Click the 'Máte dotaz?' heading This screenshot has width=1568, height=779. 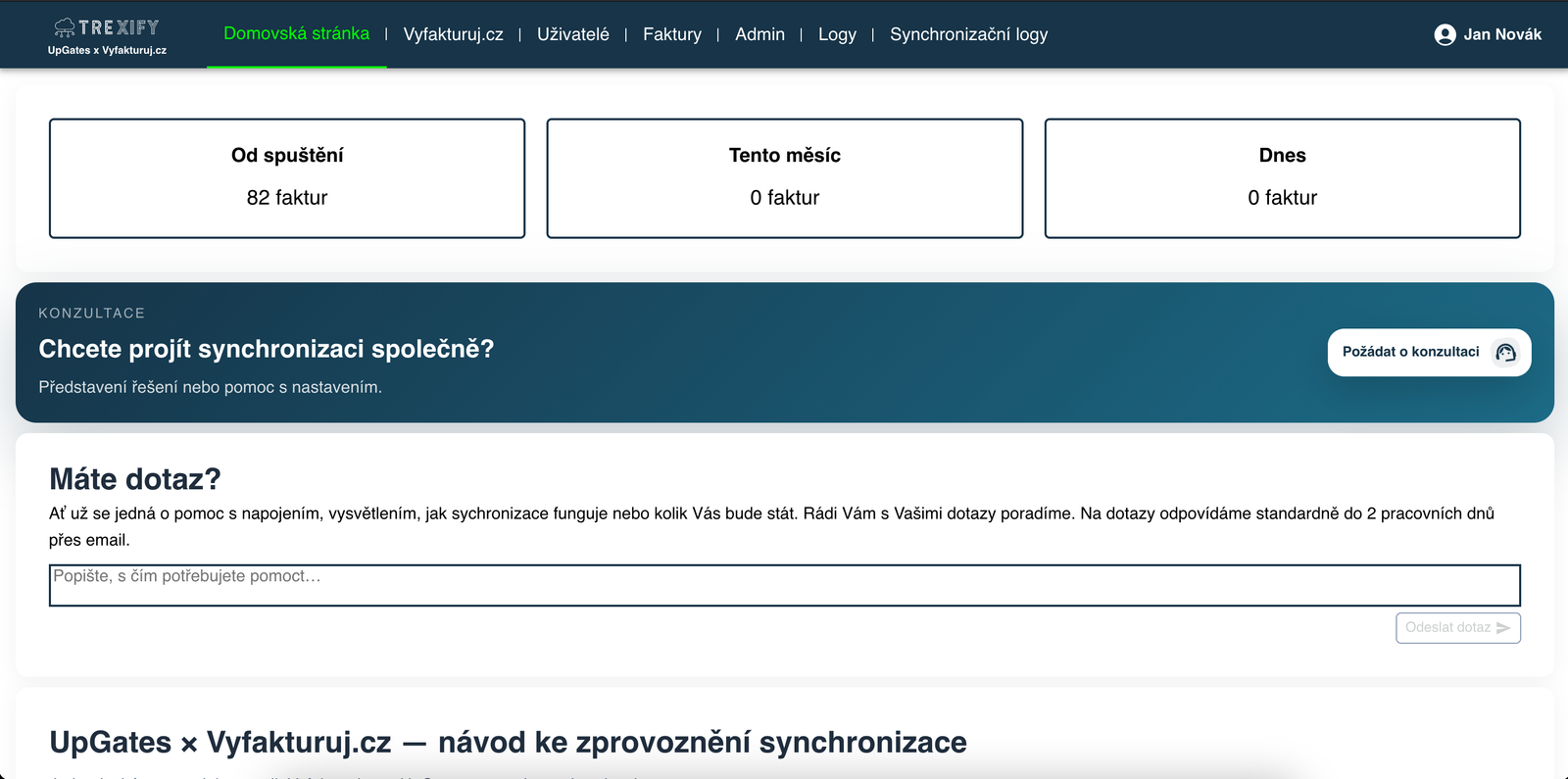(x=135, y=479)
